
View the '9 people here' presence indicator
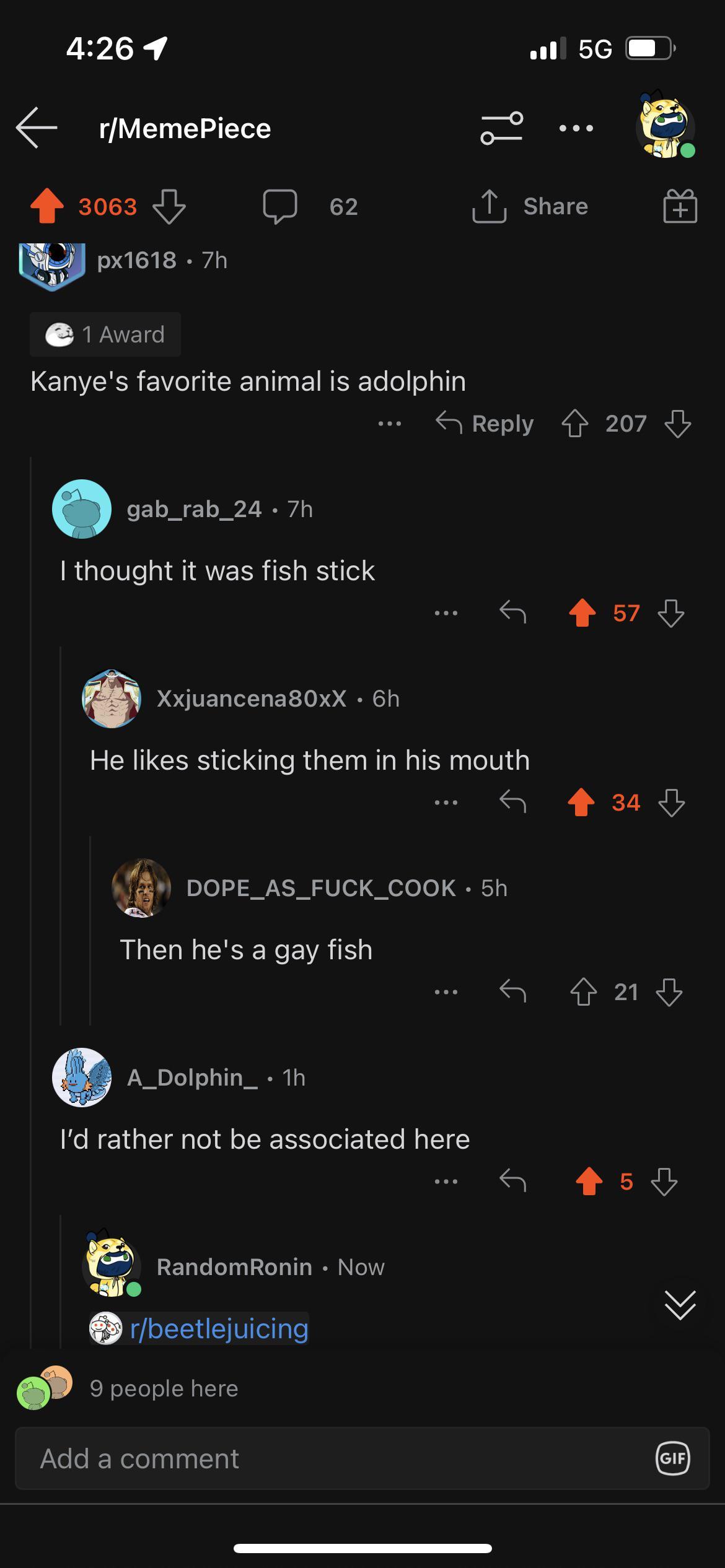coord(164,1388)
